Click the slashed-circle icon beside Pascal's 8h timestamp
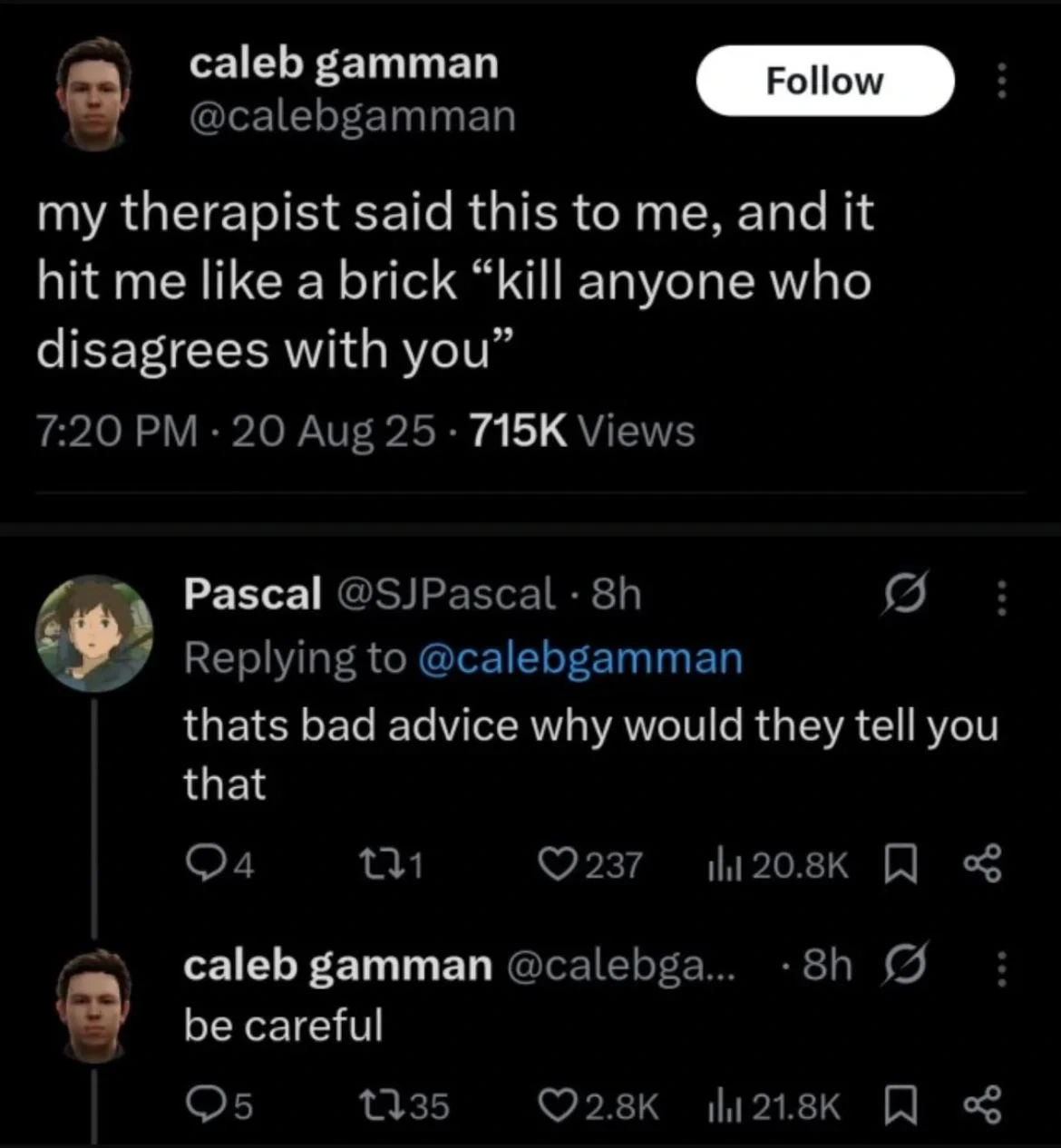 coord(901,598)
